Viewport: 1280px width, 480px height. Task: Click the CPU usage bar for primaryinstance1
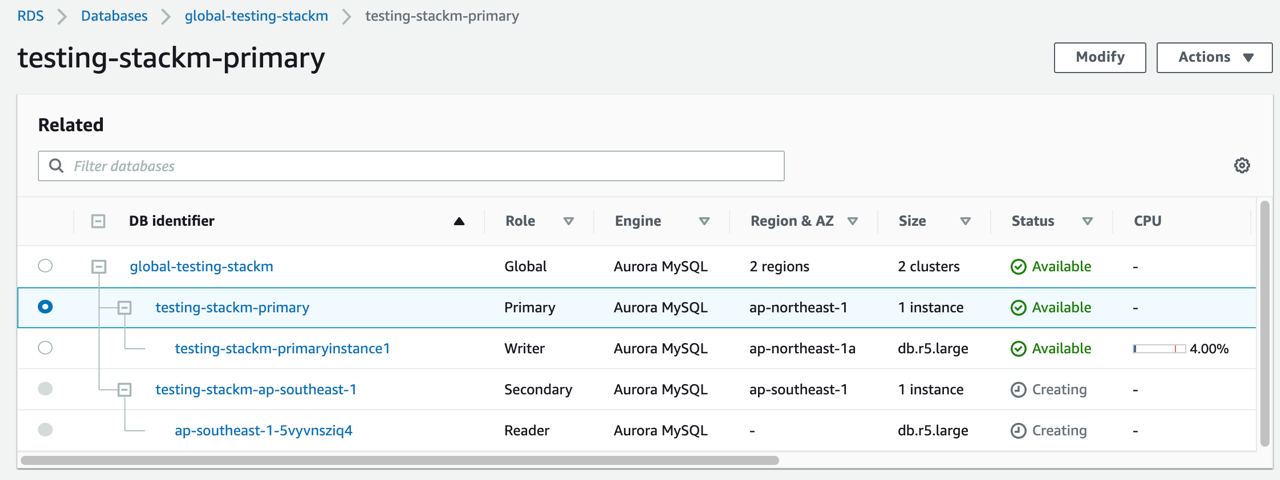click(1159, 349)
